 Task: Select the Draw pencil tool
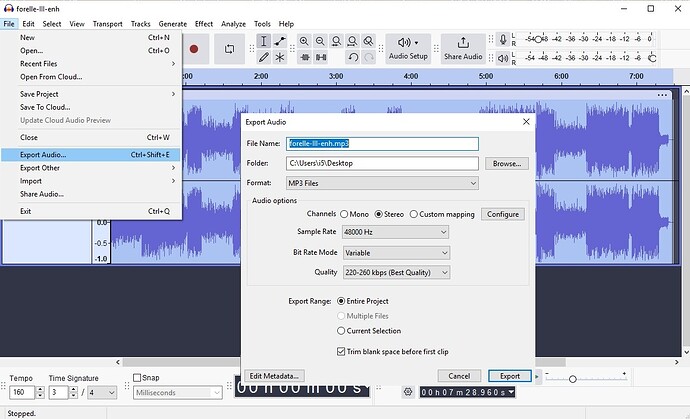[263, 57]
